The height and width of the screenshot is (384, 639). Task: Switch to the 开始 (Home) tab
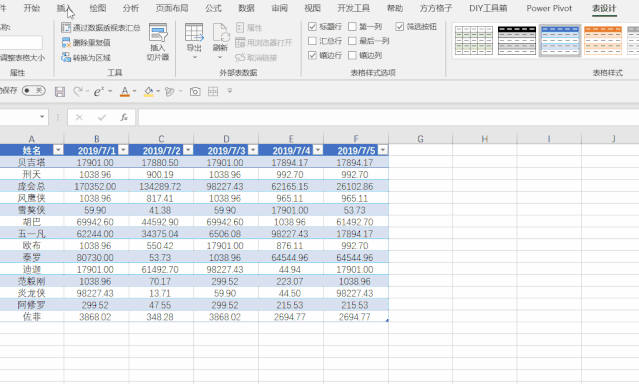click(x=32, y=8)
